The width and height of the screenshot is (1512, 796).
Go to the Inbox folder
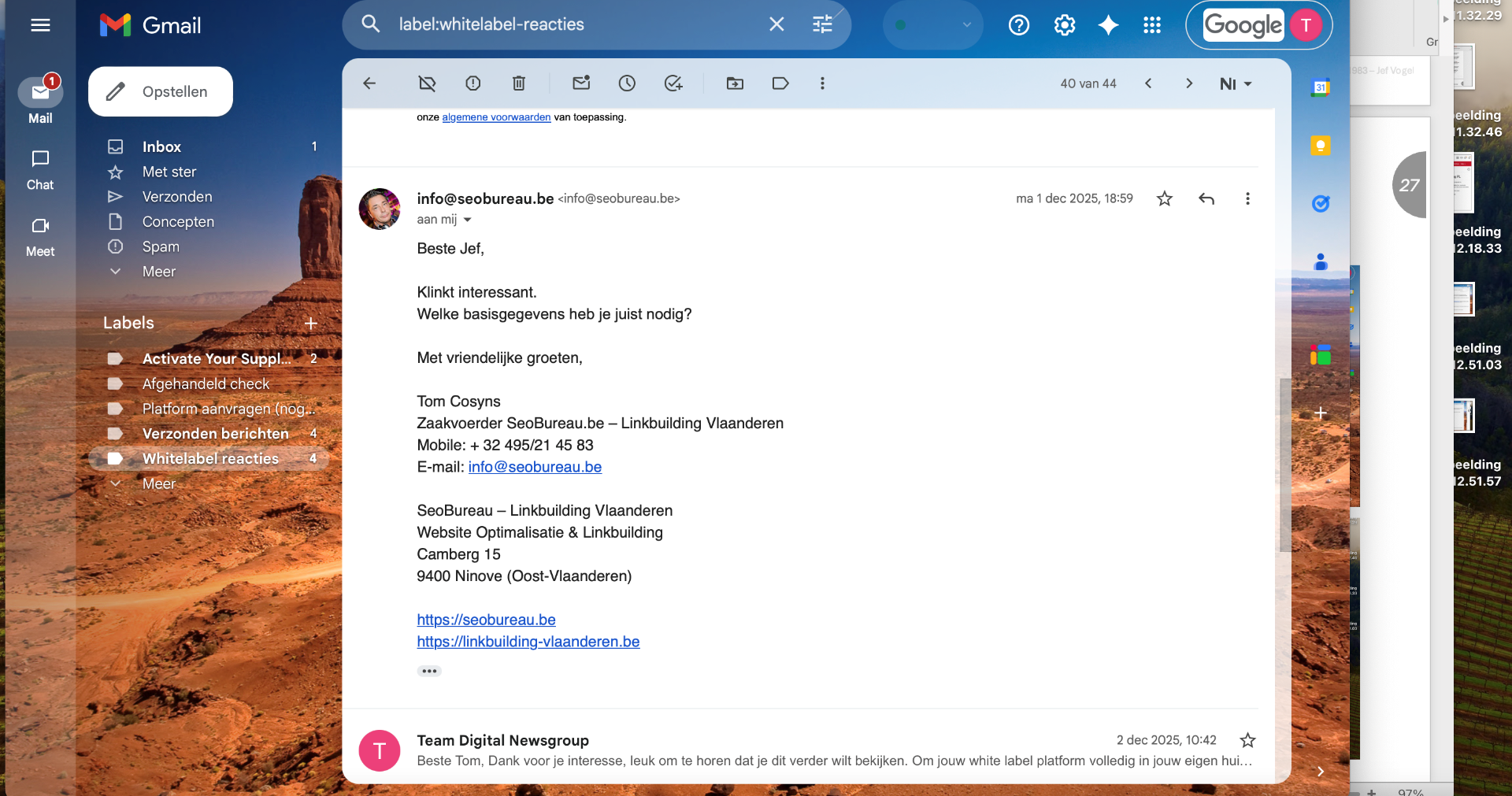pyautogui.click(x=161, y=146)
